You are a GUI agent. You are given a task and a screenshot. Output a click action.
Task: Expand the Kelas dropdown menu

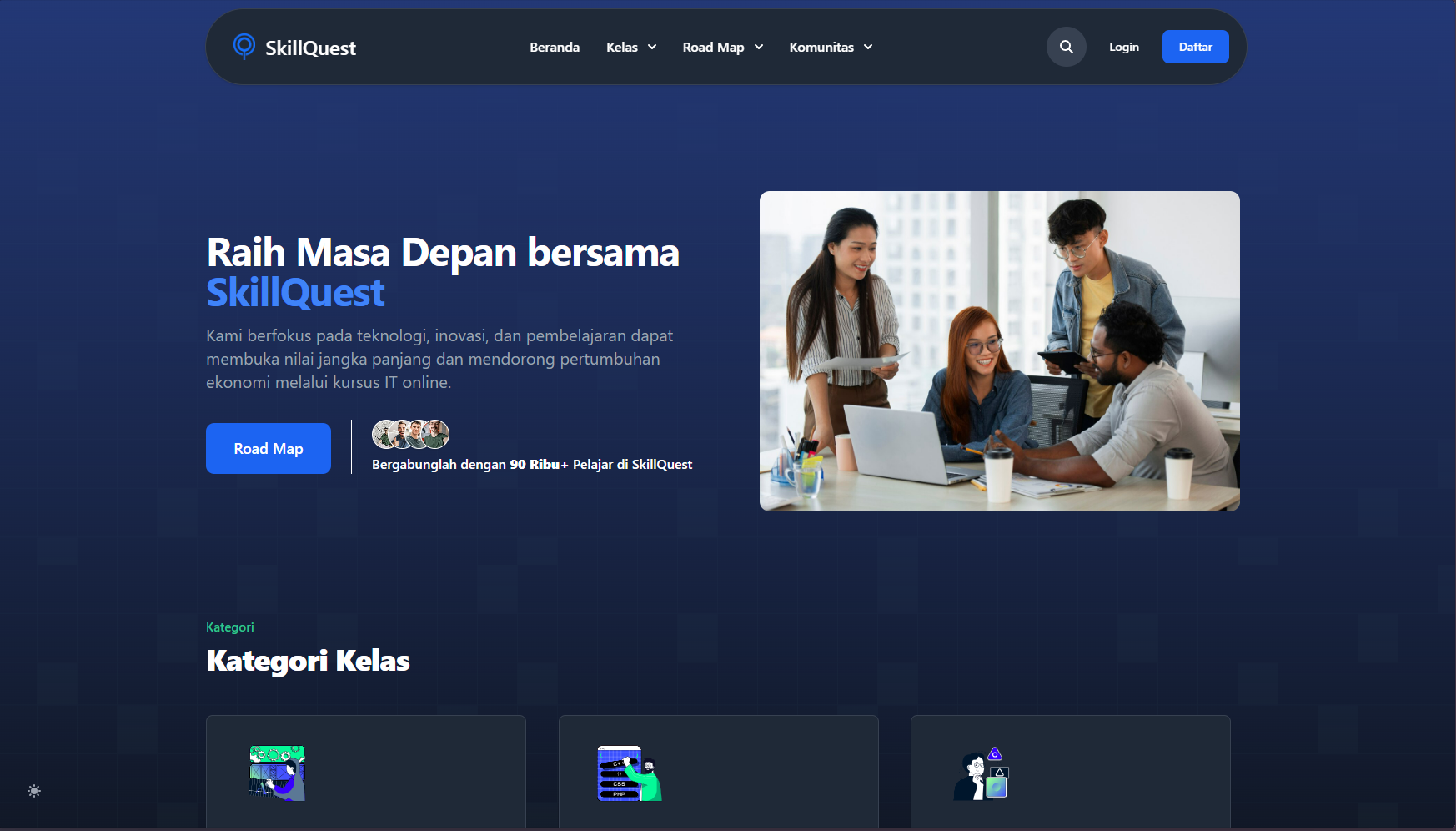631,48
